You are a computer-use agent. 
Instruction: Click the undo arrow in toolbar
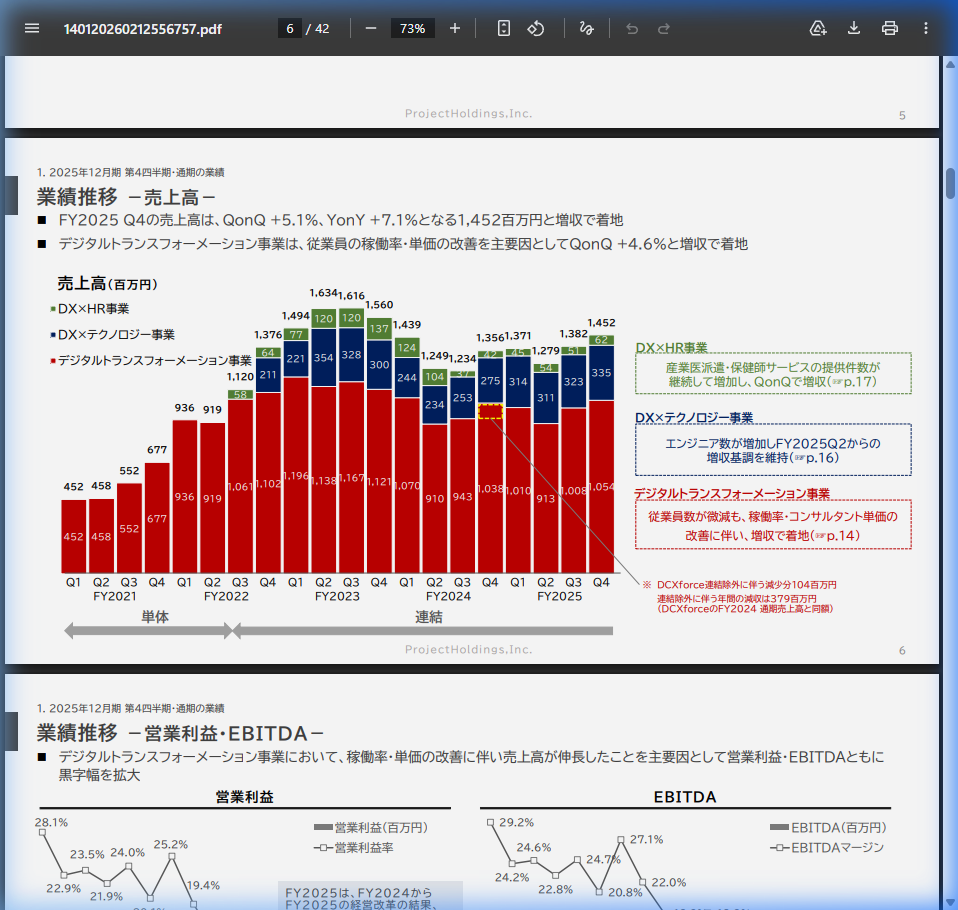point(632,28)
